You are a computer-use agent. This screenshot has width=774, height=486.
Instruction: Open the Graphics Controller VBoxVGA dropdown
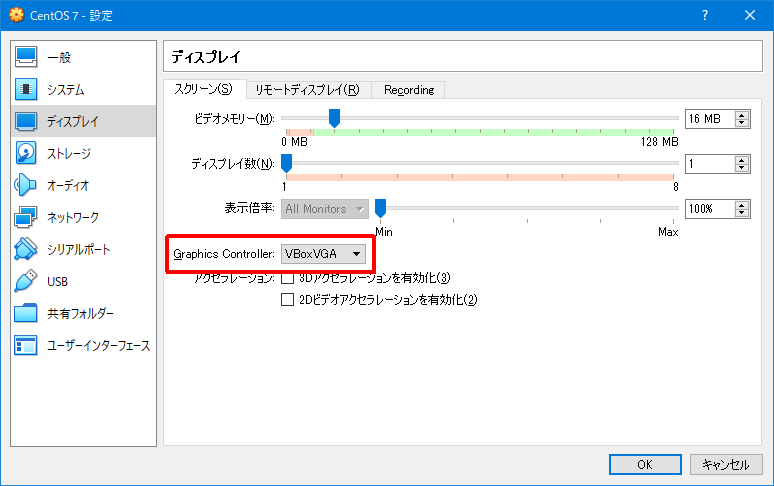tap(323, 254)
